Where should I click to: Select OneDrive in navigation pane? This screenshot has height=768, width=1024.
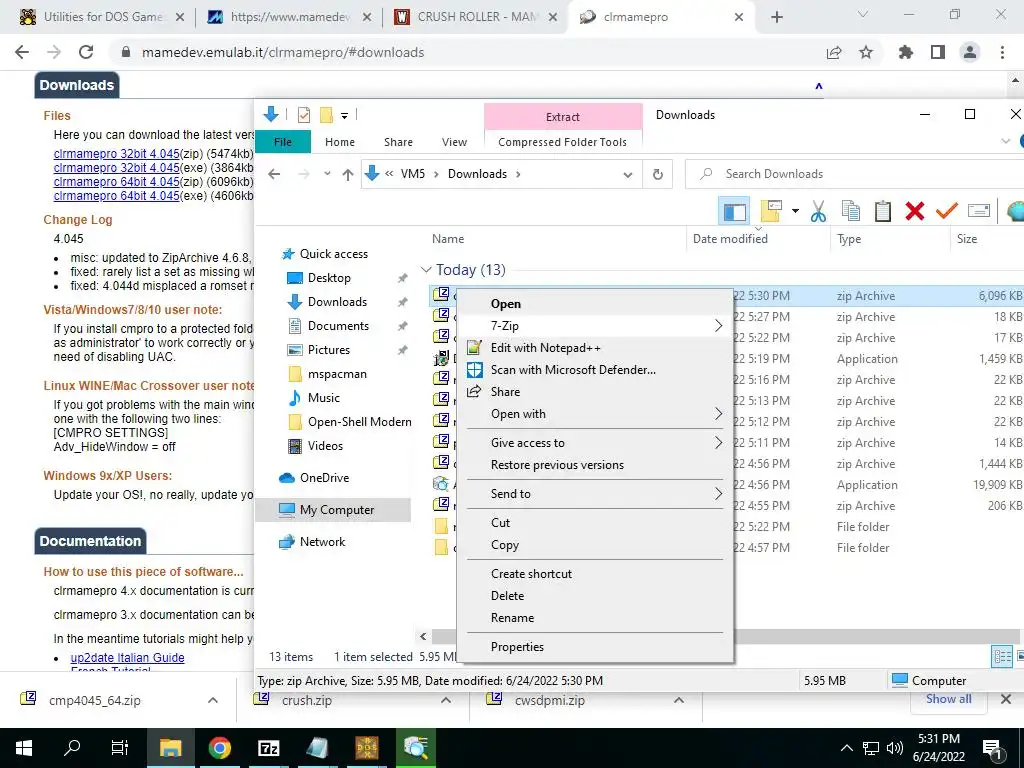[324, 477]
